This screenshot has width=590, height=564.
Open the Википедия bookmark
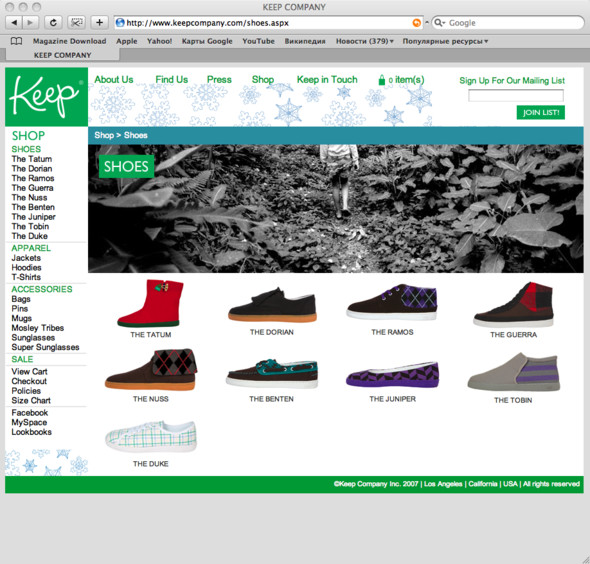[305, 41]
